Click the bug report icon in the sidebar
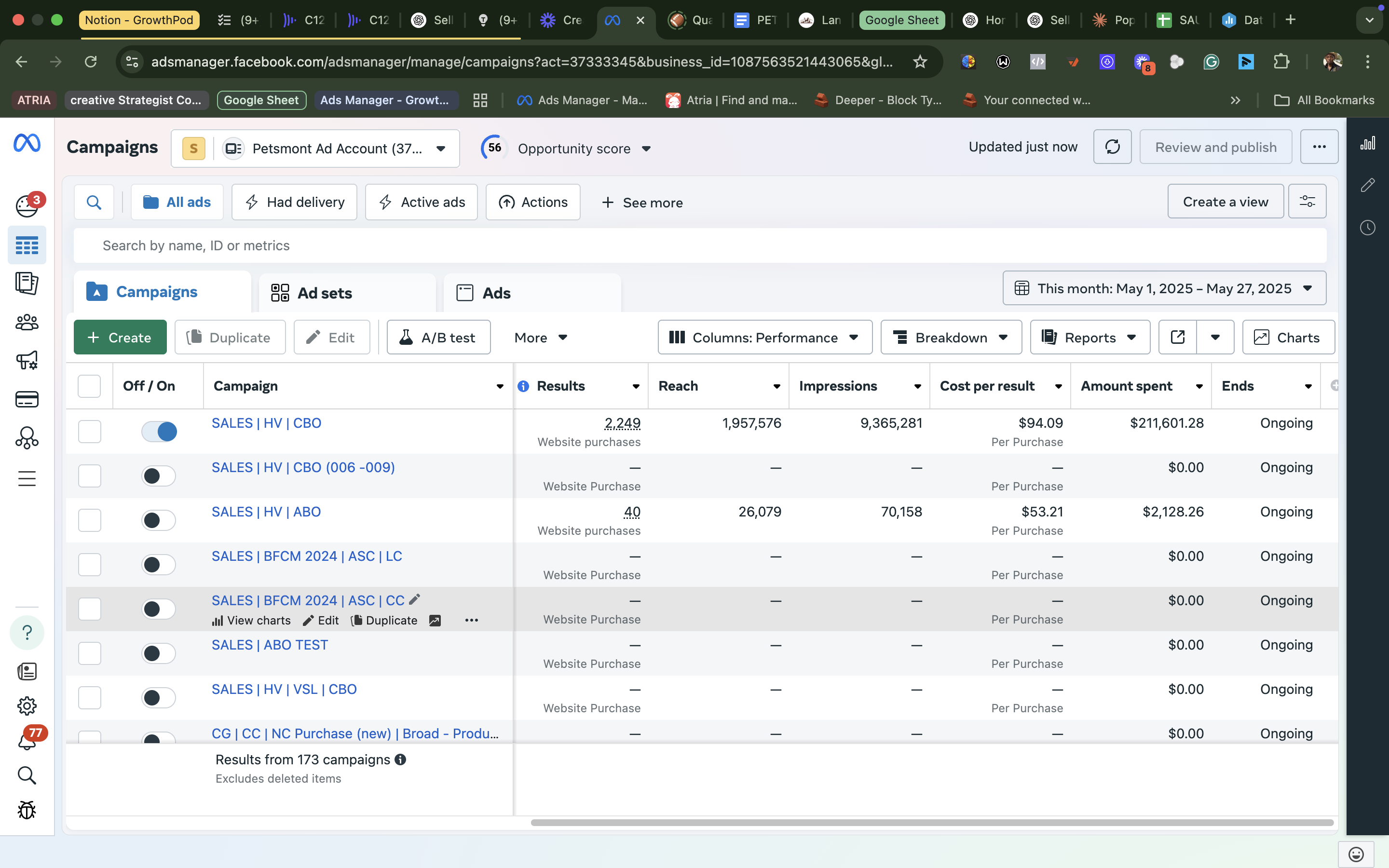The height and width of the screenshot is (868, 1389). pyautogui.click(x=27, y=810)
